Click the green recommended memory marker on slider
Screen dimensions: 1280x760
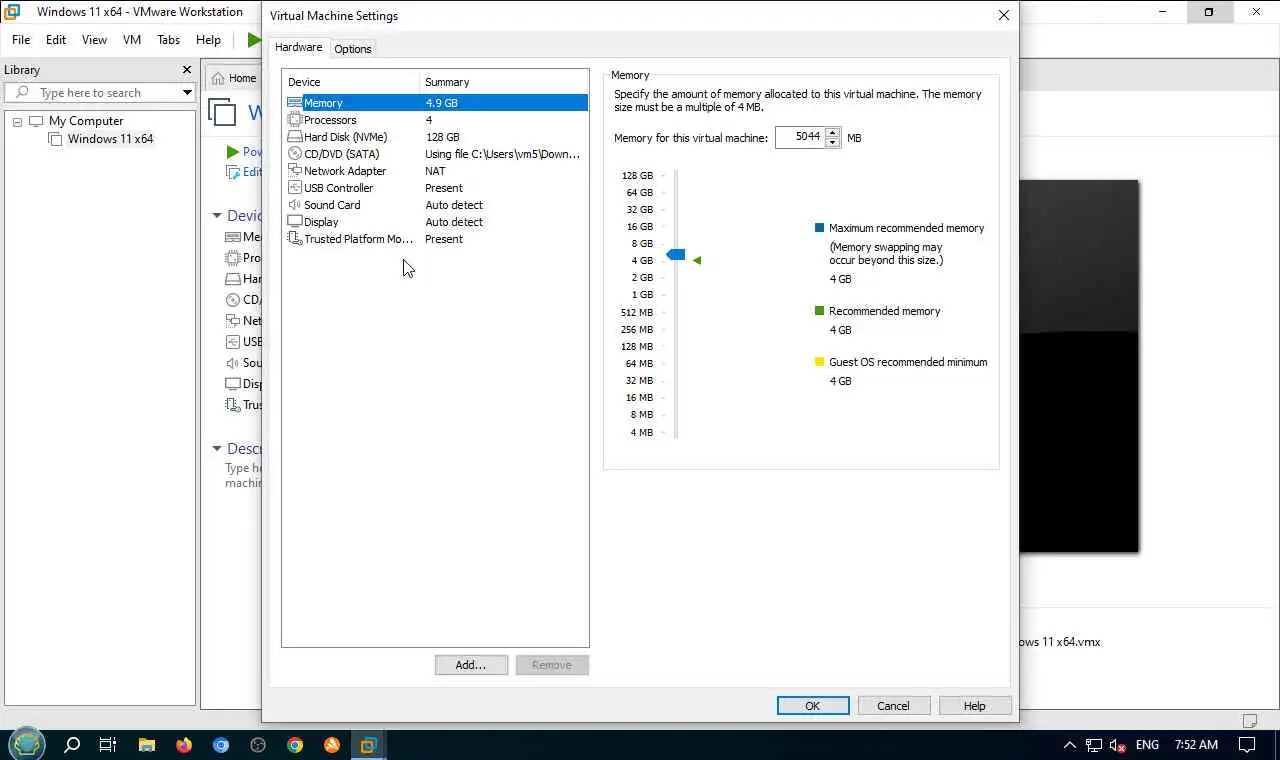tap(697, 260)
